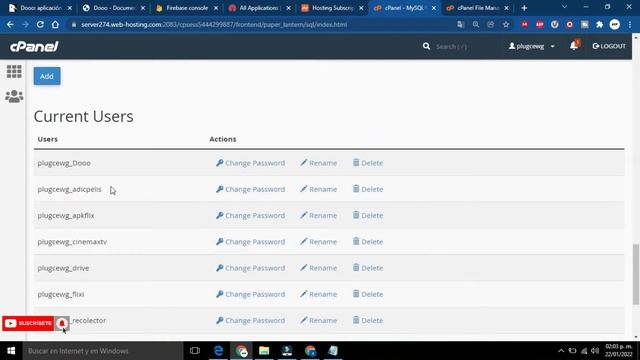Open the Windows Start menu
640x360 pixels.
coord(11,351)
